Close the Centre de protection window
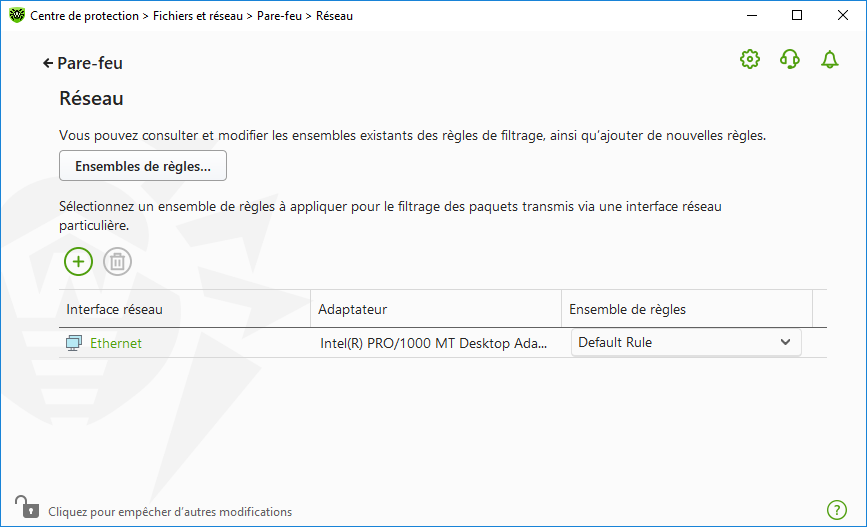 (843, 15)
